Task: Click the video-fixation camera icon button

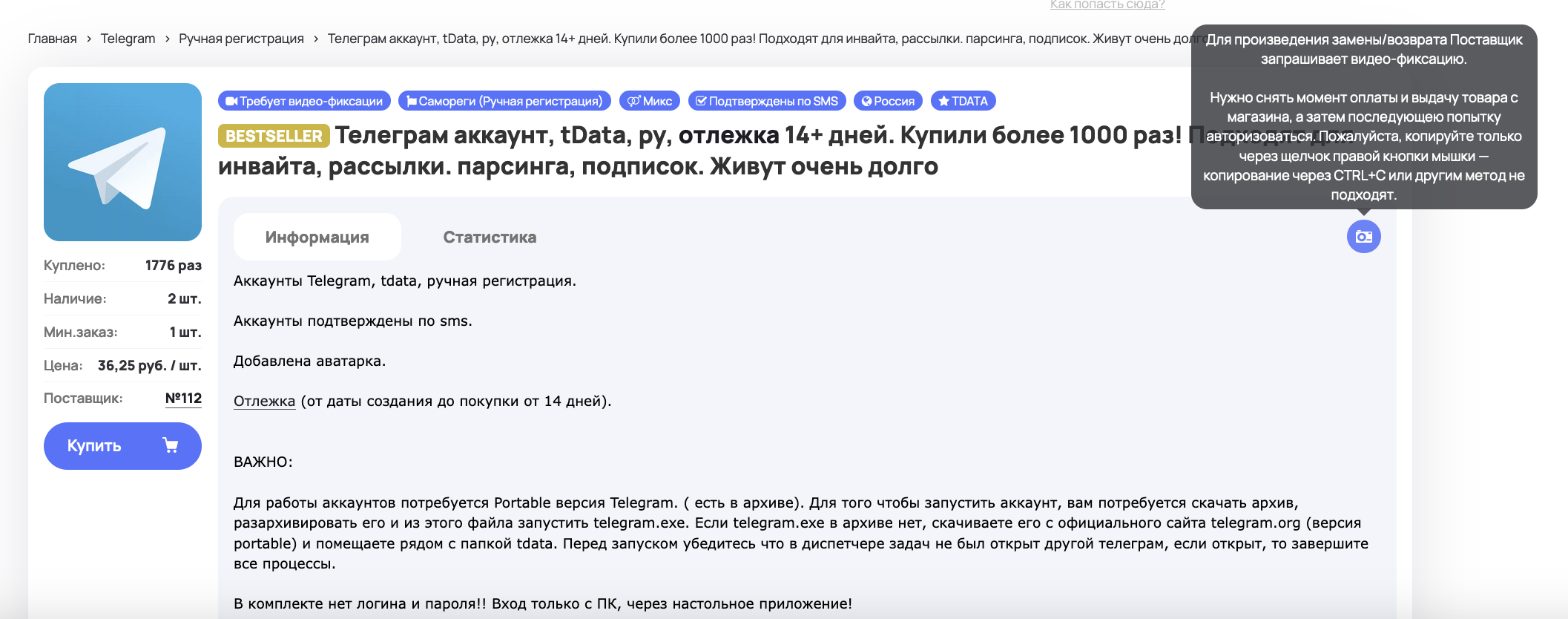Action: 1363,237
